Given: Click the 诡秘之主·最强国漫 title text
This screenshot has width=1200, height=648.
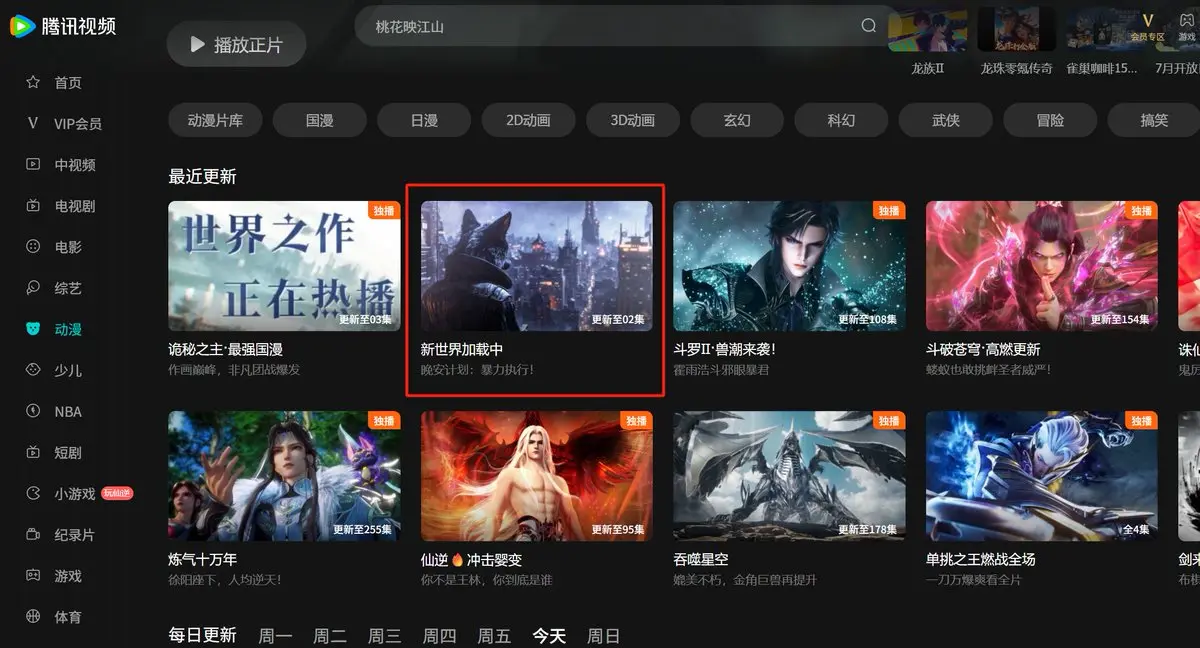Looking at the screenshot, I should (225, 349).
